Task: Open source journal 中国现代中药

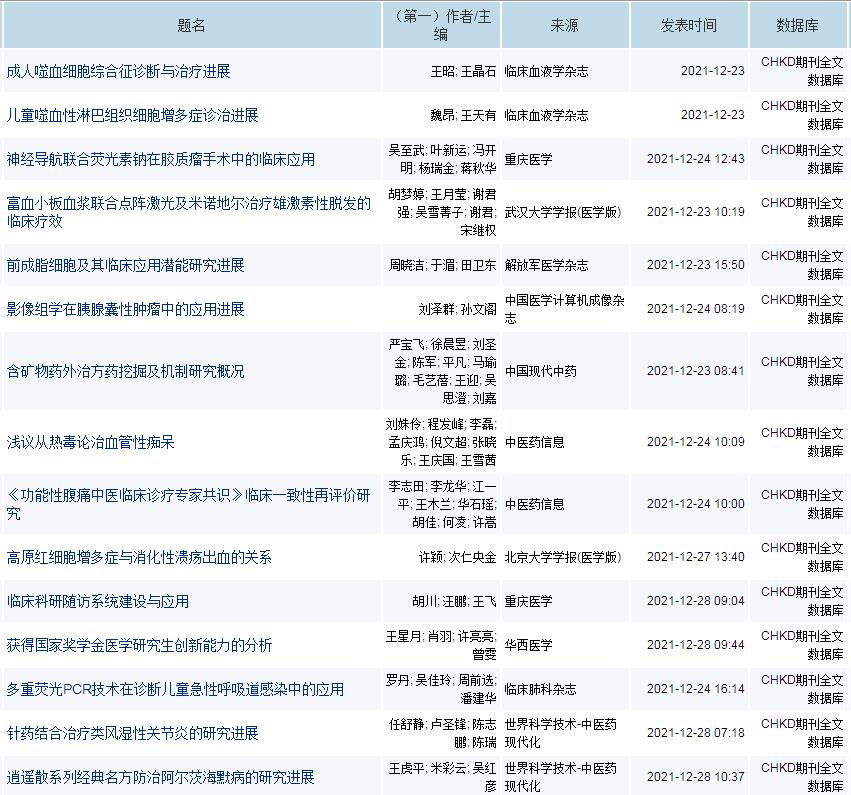Action: click(x=540, y=371)
